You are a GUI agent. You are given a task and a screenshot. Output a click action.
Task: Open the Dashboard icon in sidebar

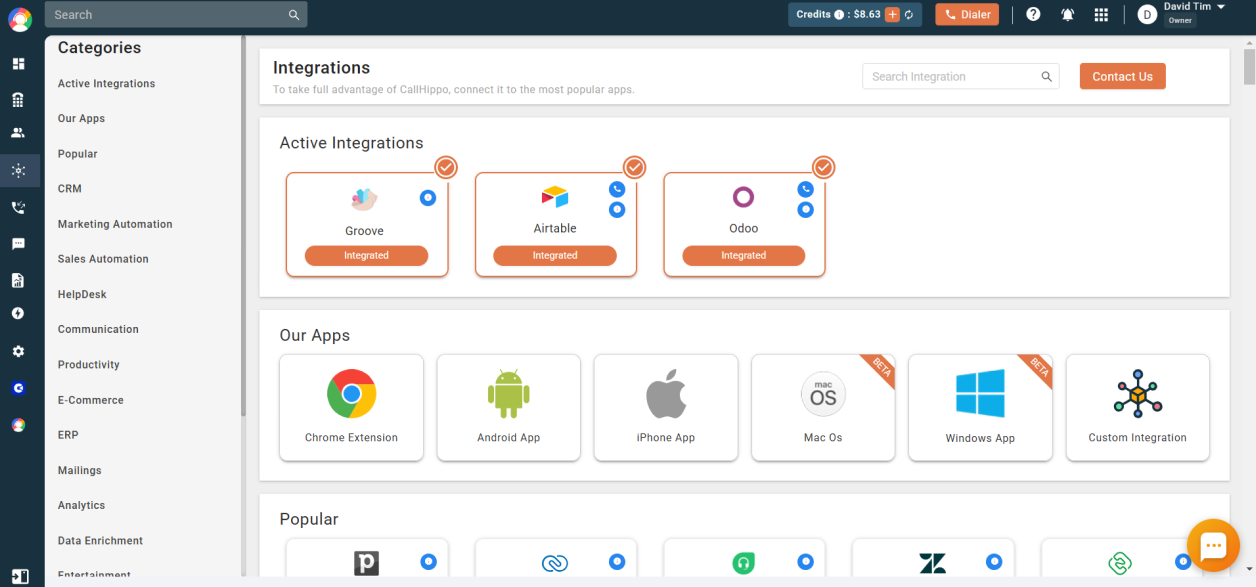(x=18, y=64)
